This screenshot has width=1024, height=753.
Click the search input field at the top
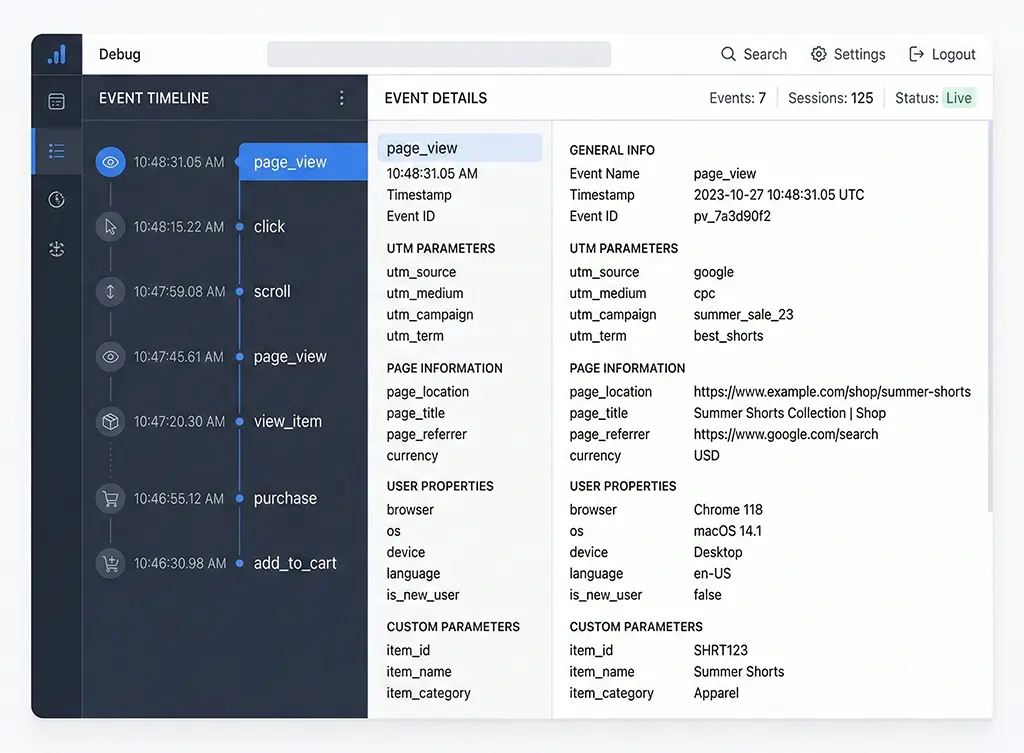pos(438,54)
